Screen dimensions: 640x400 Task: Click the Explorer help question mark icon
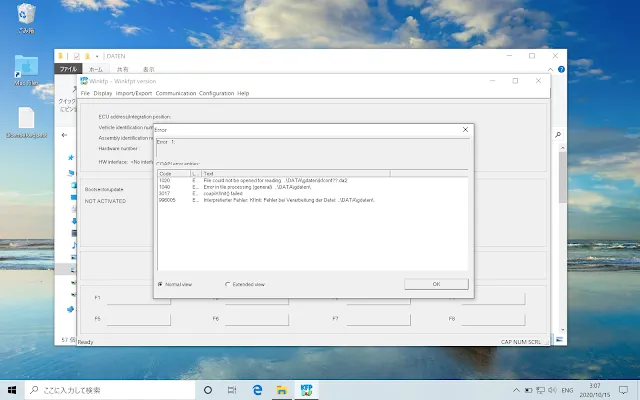[x=561, y=69]
